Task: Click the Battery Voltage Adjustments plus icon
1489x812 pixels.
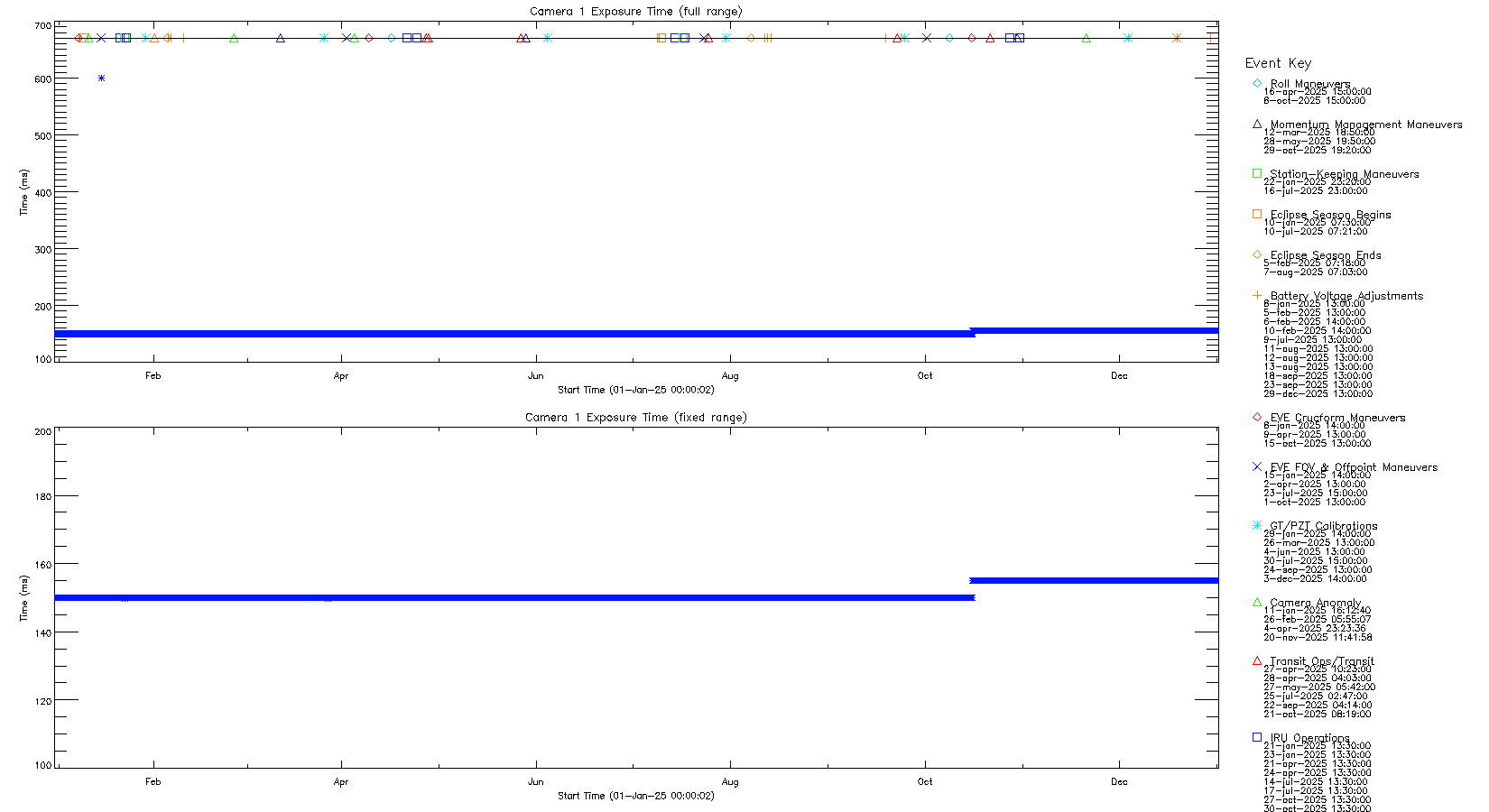Action: pos(1257,295)
